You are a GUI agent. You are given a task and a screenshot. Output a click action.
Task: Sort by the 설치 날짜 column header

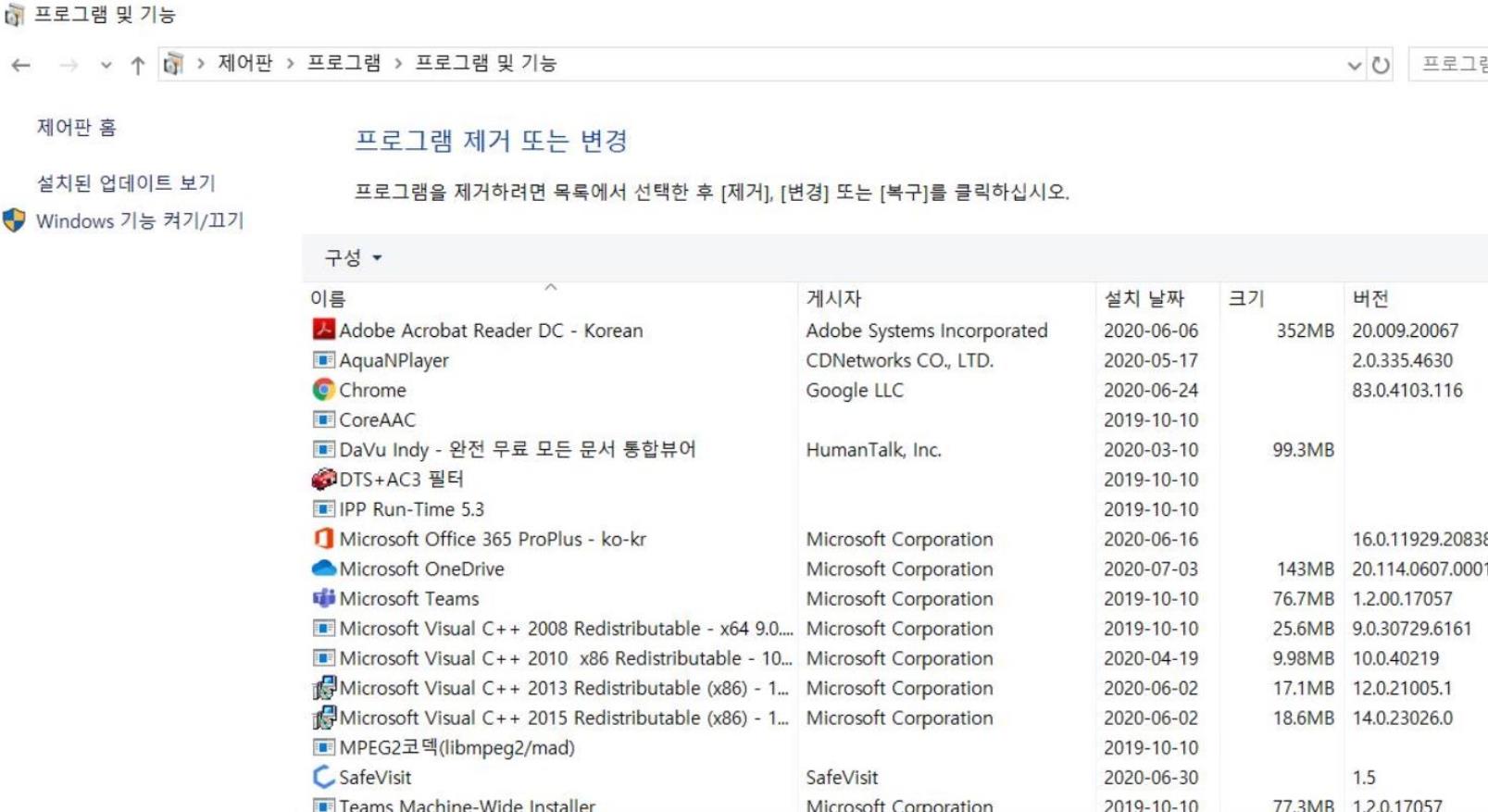[1157, 298]
